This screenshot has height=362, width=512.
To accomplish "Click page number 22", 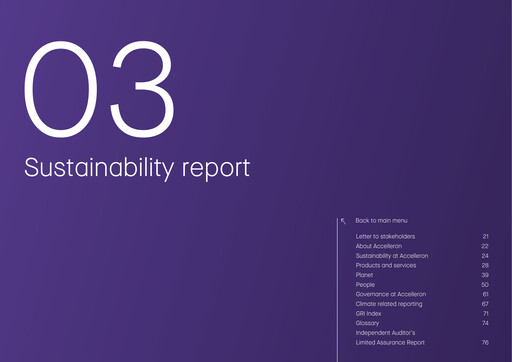I will coord(485,246).
